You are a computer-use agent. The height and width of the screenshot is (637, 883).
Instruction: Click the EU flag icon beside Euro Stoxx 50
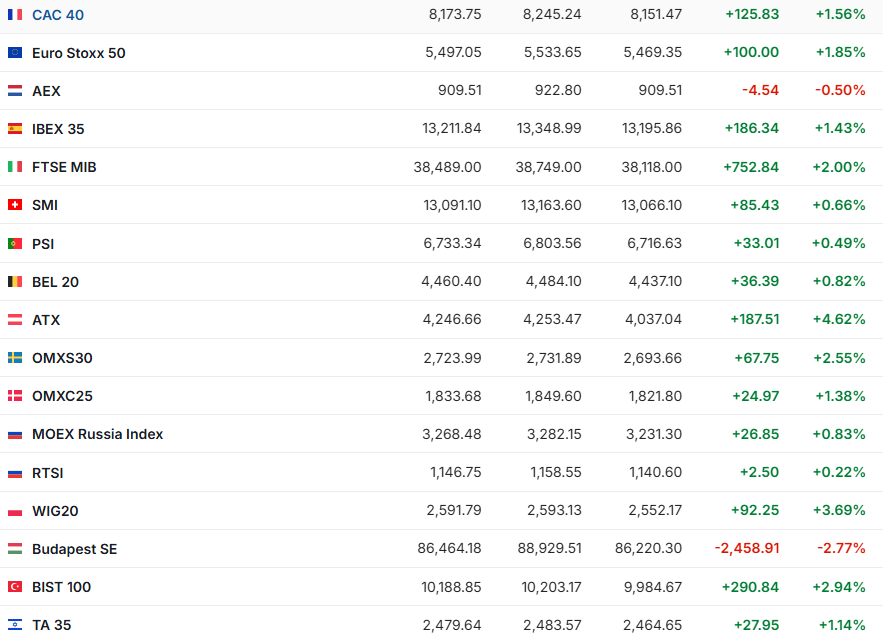click(15, 53)
